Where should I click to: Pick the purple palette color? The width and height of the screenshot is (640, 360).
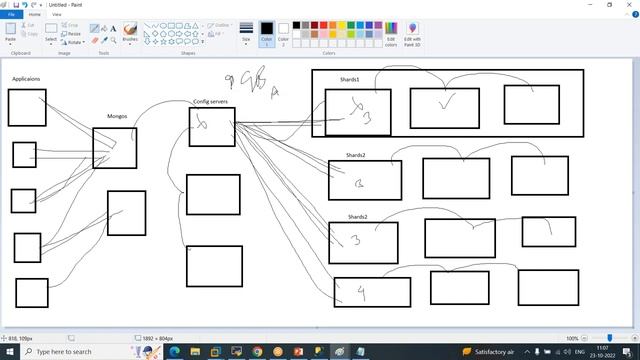click(x=378, y=25)
